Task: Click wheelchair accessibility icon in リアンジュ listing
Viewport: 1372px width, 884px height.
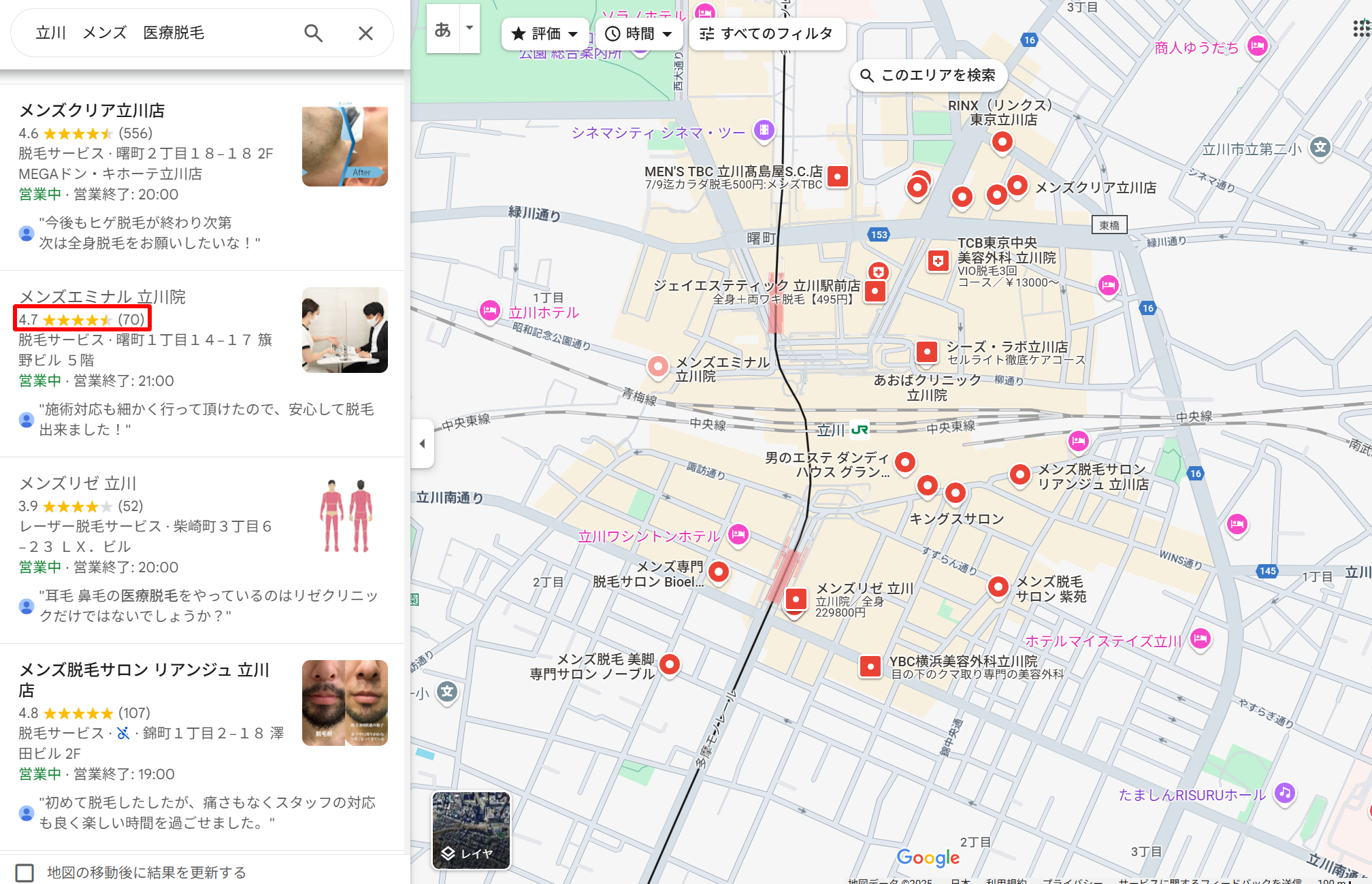Action: click(123, 733)
